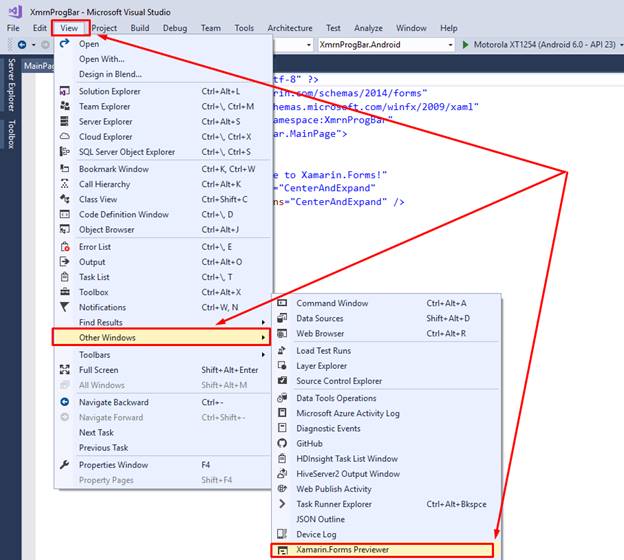Select Web Publish Activity entry
The height and width of the screenshot is (560, 624).
333,489
